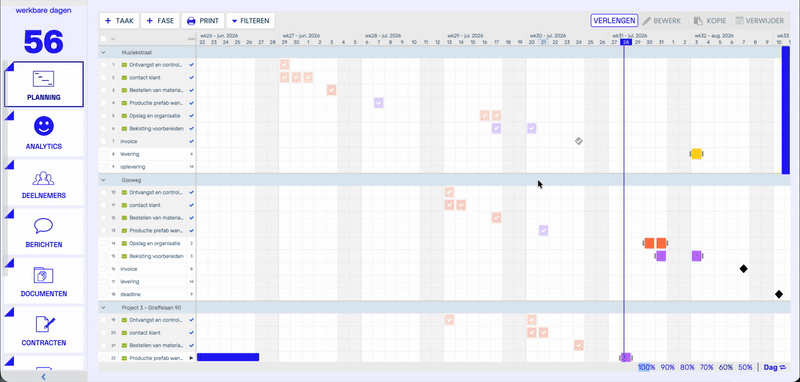
Task: Collapse the left sidebar with the chevron
Action: (43, 377)
